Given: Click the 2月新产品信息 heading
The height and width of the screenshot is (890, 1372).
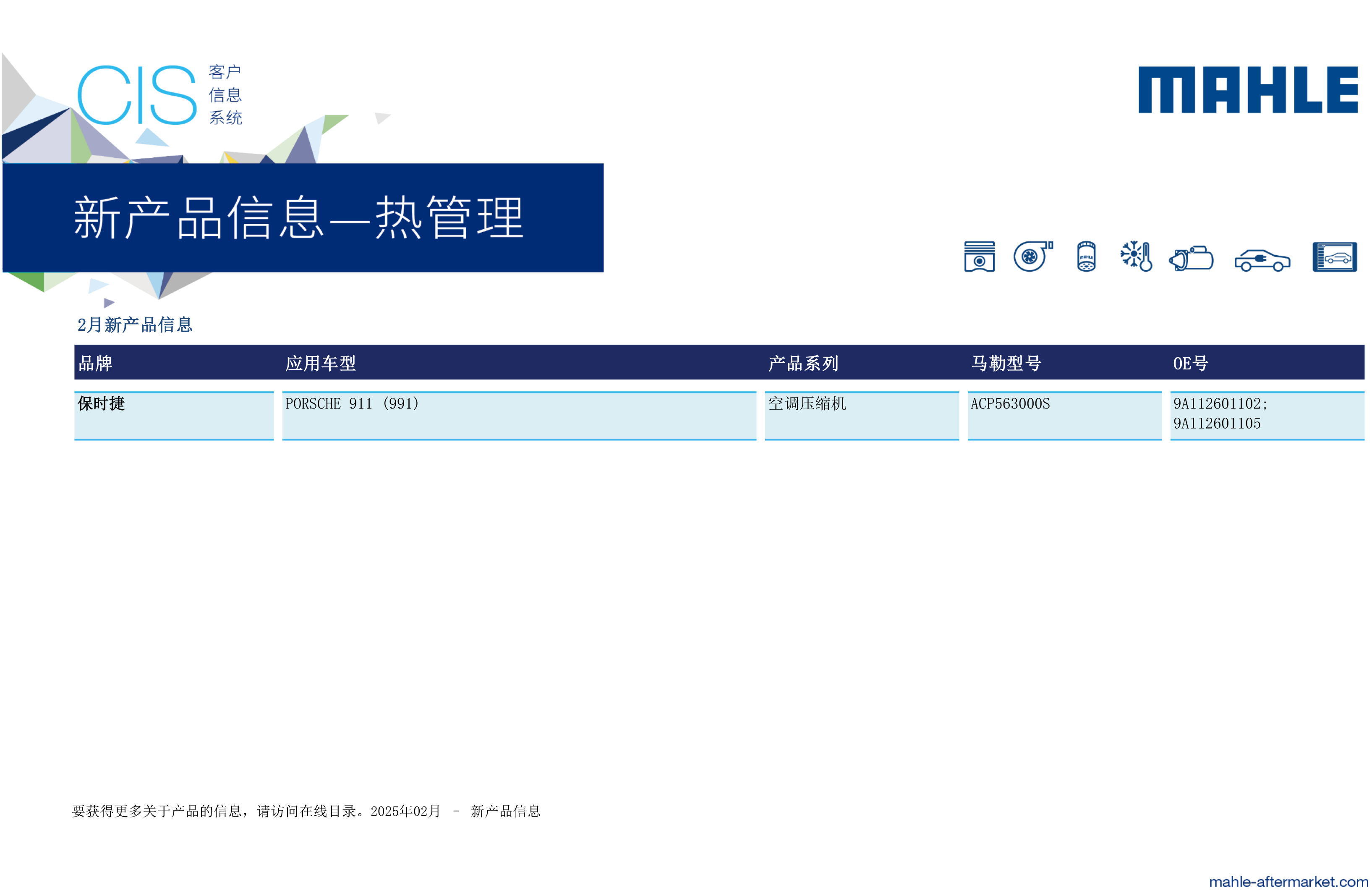Looking at the screenshot, I should tap(135, 324).
